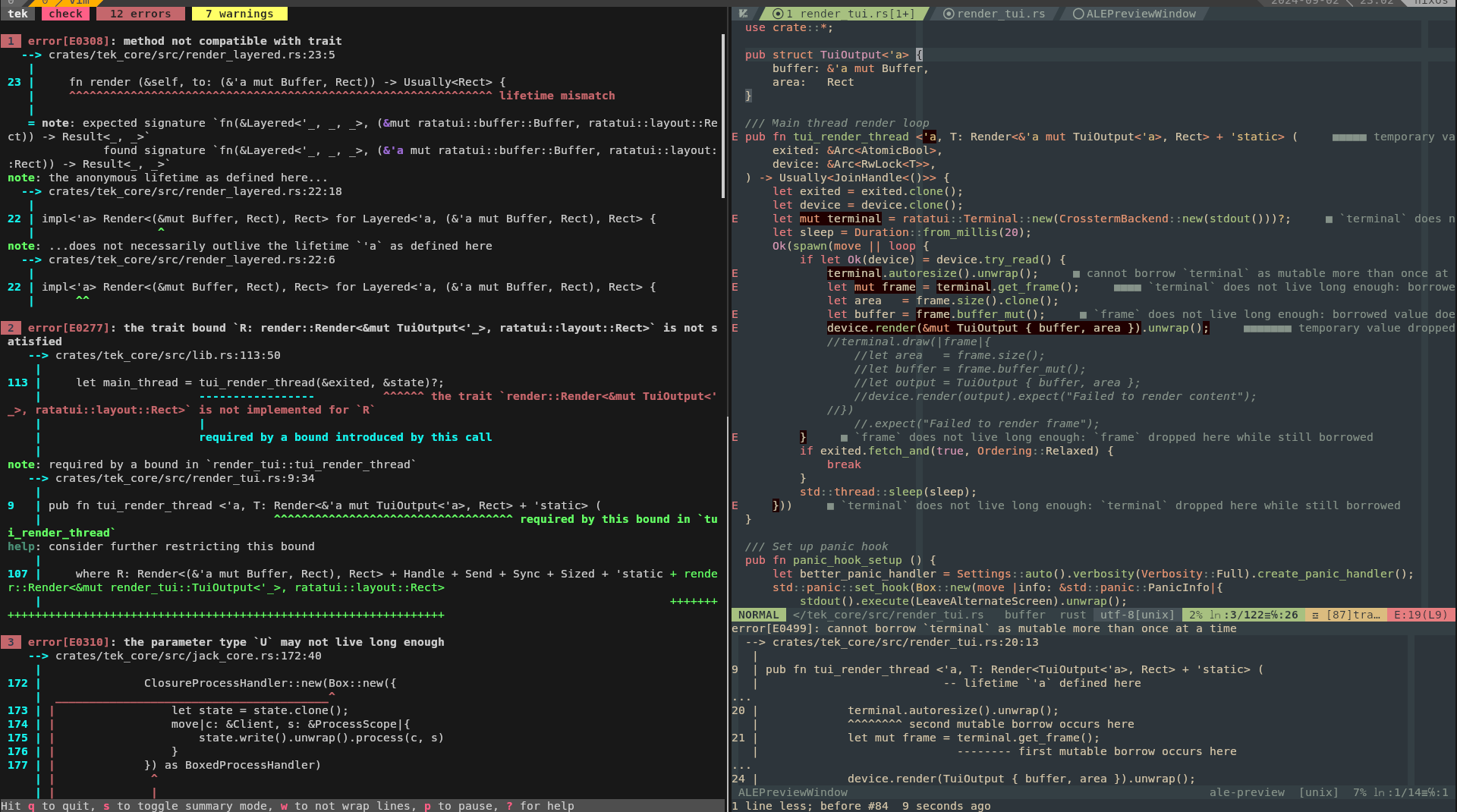Place cursor on 'pub struct TuiOutput' line

833,55
